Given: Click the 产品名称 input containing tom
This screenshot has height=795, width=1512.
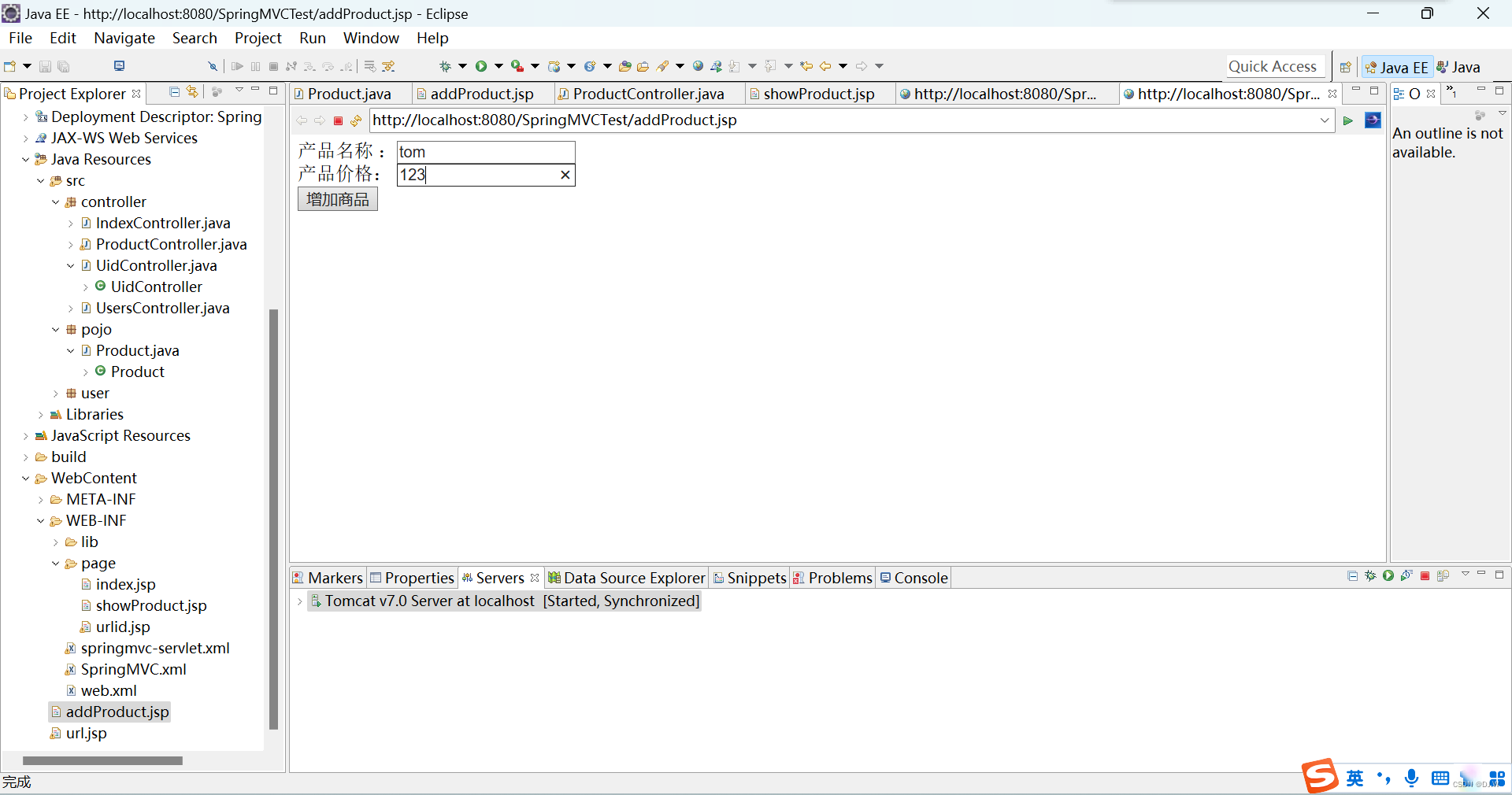Looking at the screenshot, I should [486, 152].
